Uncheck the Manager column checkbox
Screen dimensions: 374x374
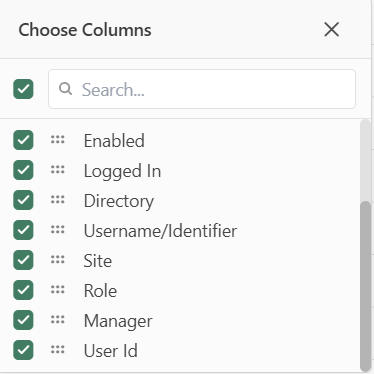(x=23, y=320)
